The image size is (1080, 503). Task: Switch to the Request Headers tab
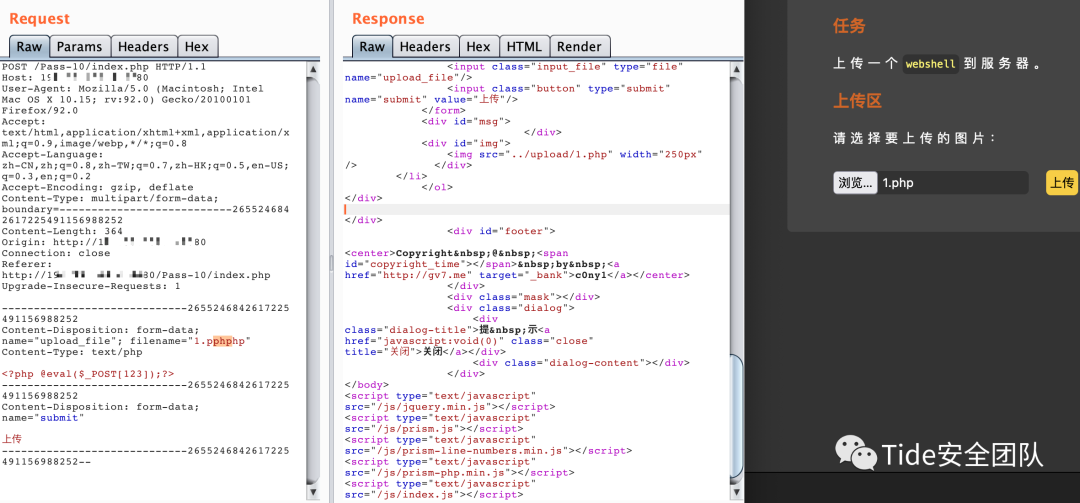pyautogui.click(x=143, y=47)
